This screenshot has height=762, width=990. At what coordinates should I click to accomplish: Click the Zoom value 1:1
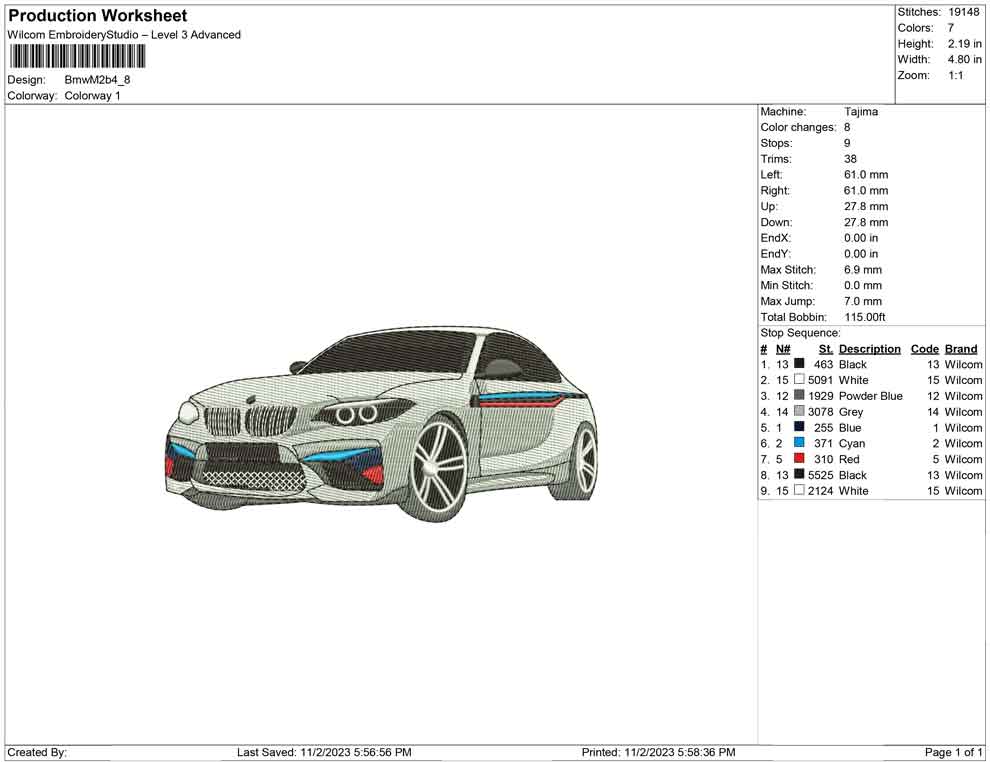point(956,75)
